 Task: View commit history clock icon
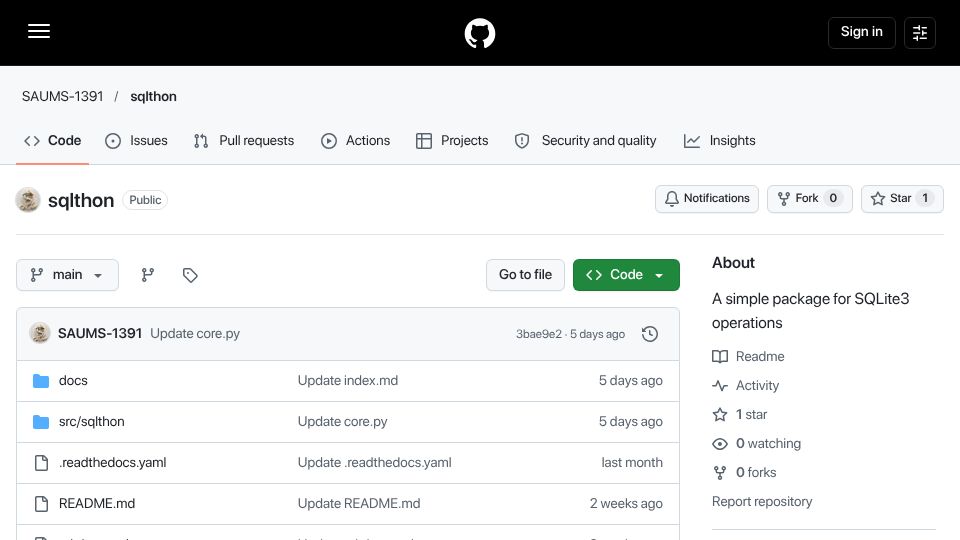pyautogui.click(x=650, y=334)
